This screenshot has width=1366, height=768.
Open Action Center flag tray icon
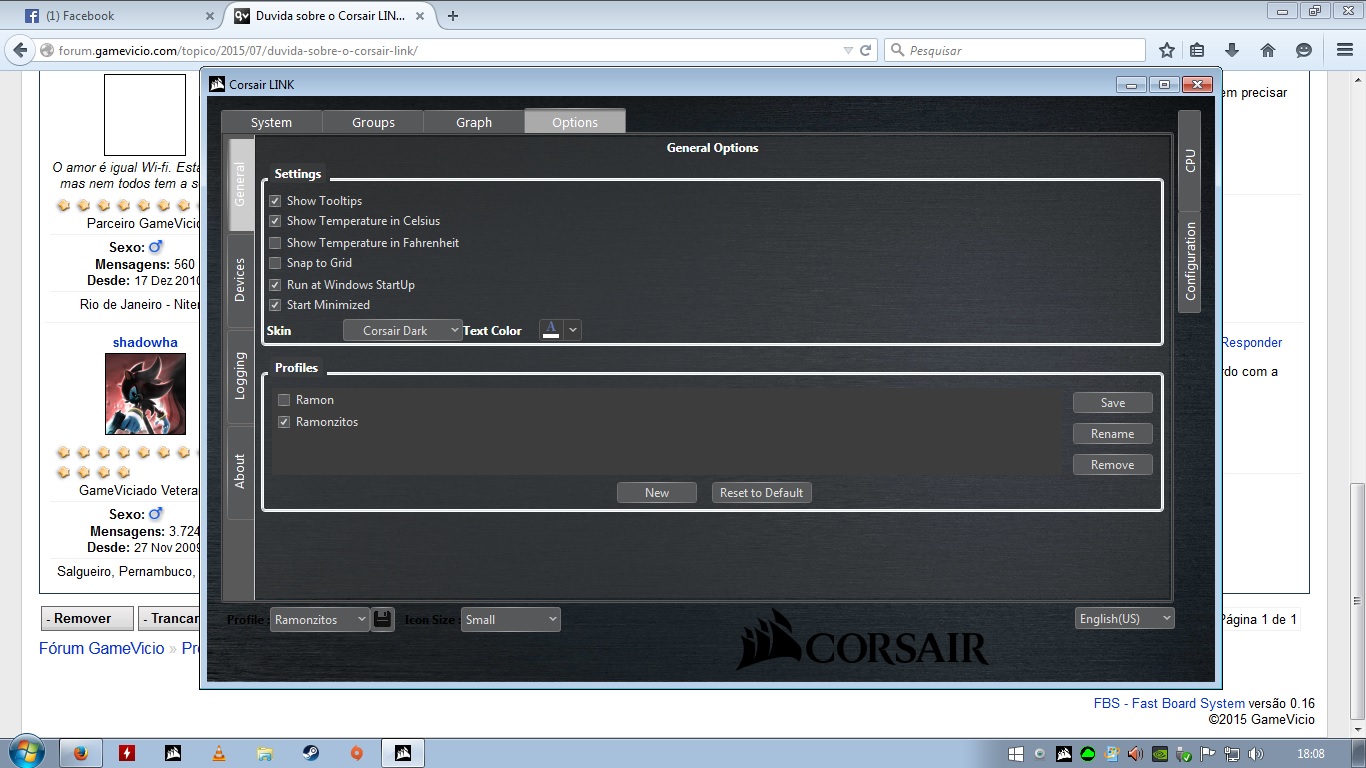coord(1208,754)
